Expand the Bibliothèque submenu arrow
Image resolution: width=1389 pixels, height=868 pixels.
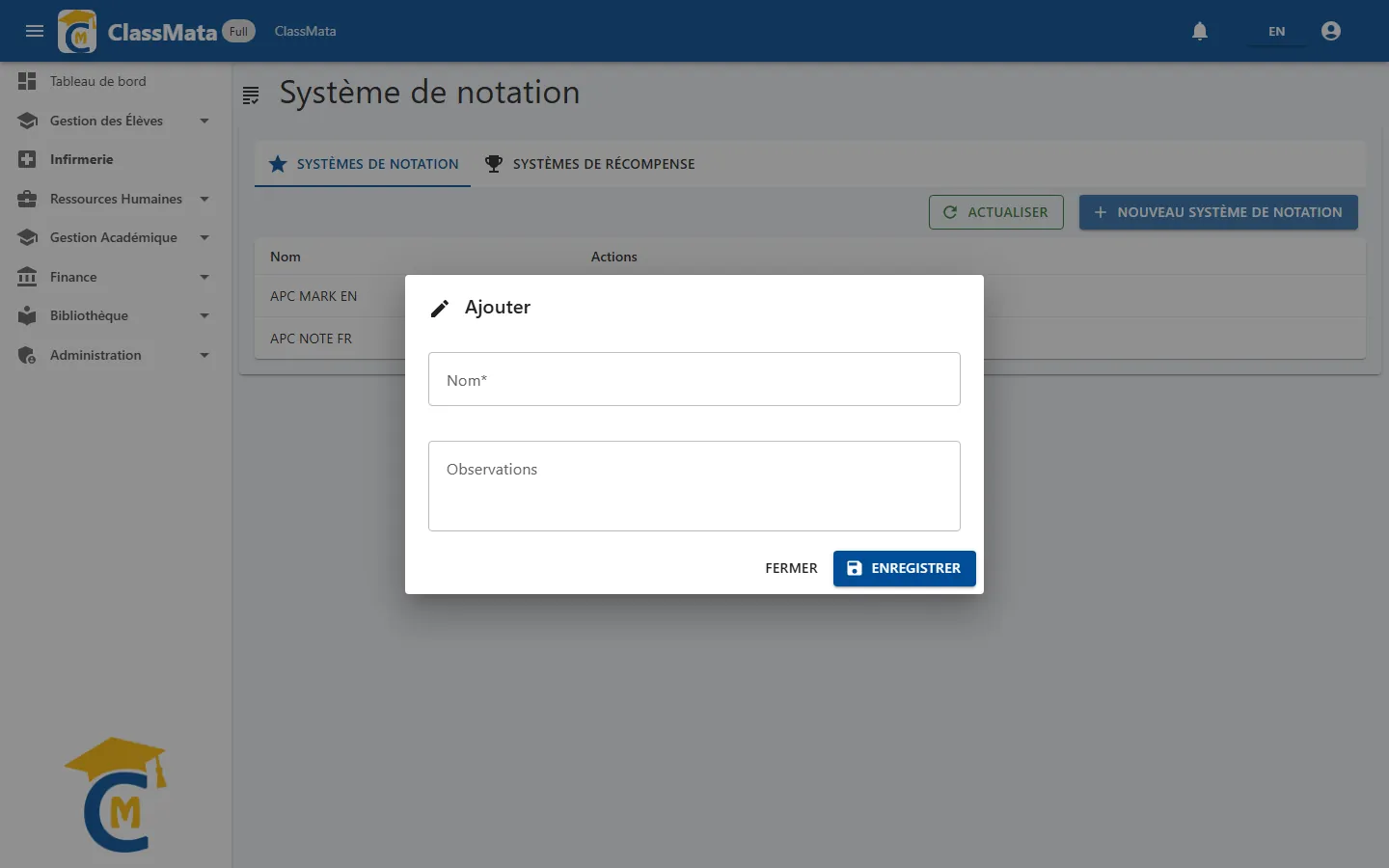204,315
